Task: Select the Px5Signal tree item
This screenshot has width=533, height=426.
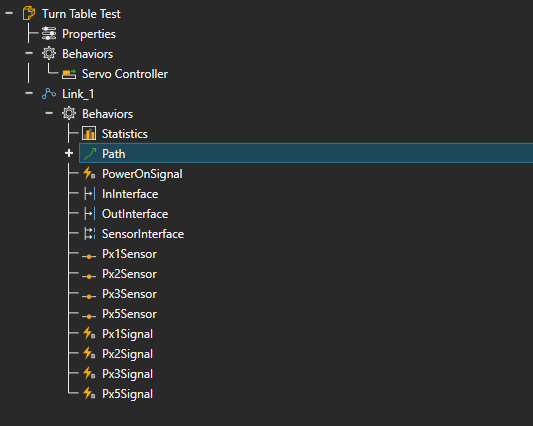Action: point(127,394)
